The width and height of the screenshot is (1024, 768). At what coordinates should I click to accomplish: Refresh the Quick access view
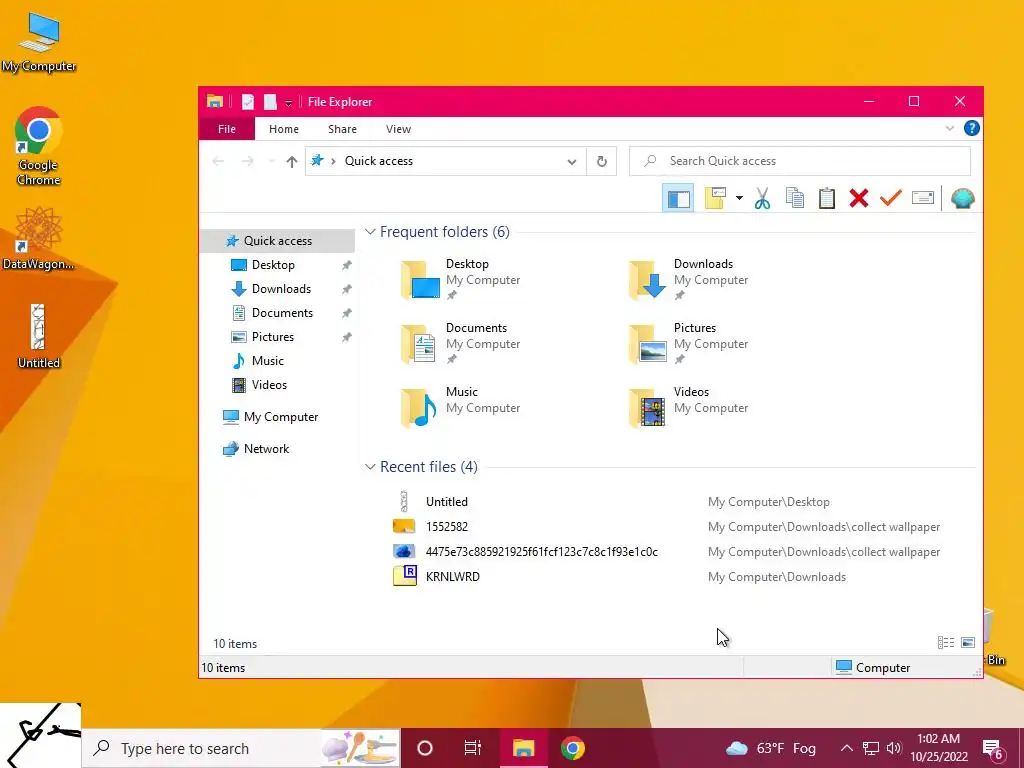pyautogui.click(x=601, y=161)
